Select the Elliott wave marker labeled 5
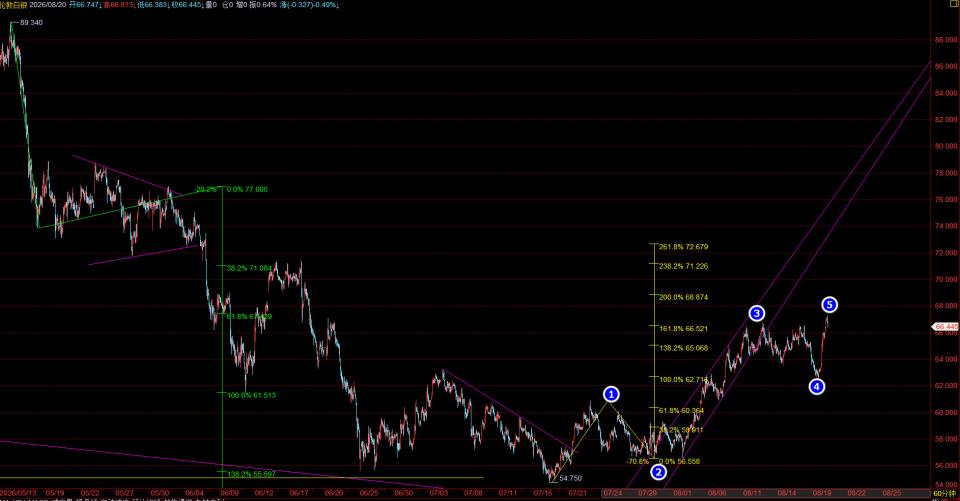Viewport: 960px width, 501px height. click(830, 304)
